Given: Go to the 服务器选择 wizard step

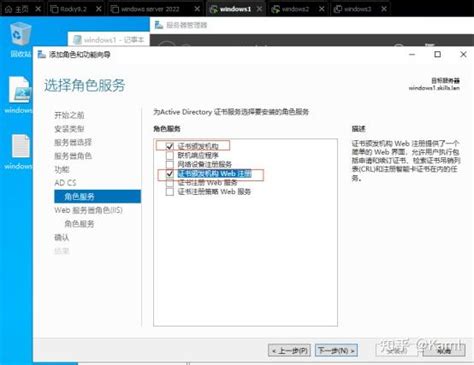Looking at the screenshot, I should tap(73, 142).
